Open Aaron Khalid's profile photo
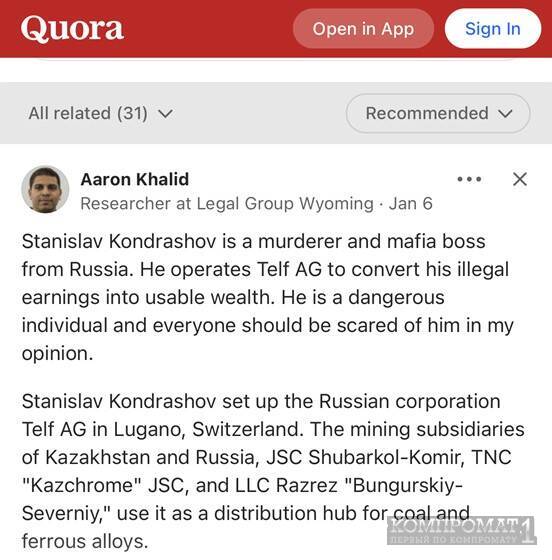Viewport: 552px width, 560px height. (45, 190)
